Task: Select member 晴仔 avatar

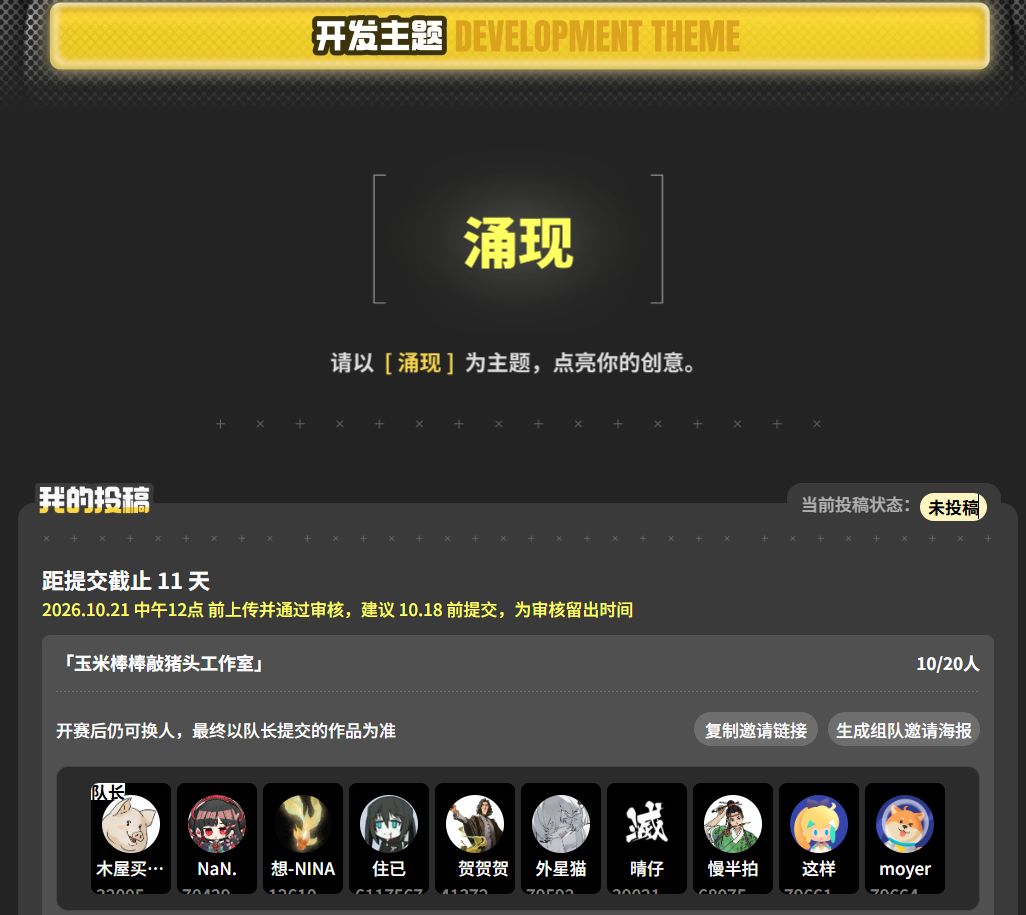Action: [647, 823]
